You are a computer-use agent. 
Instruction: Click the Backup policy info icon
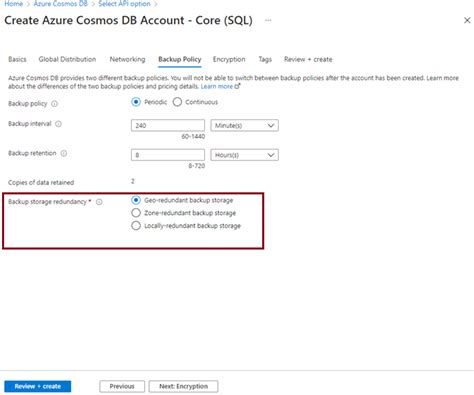click(54, 104)
